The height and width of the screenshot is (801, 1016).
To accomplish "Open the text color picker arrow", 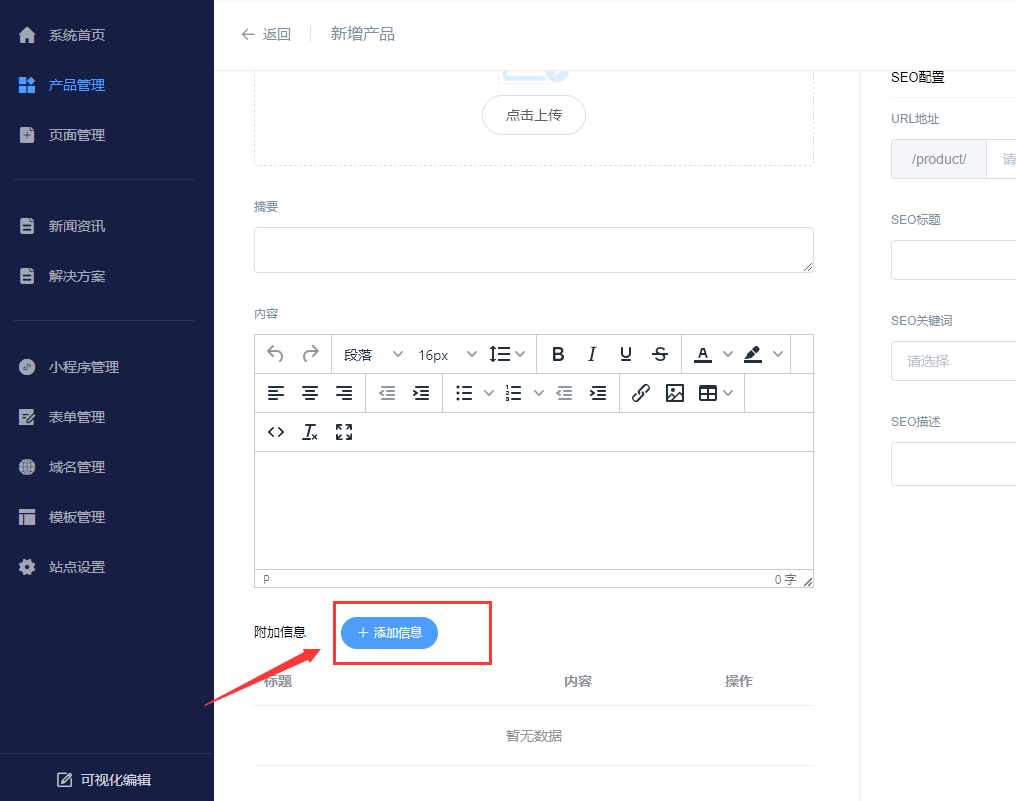I will (x=728, y=354).
